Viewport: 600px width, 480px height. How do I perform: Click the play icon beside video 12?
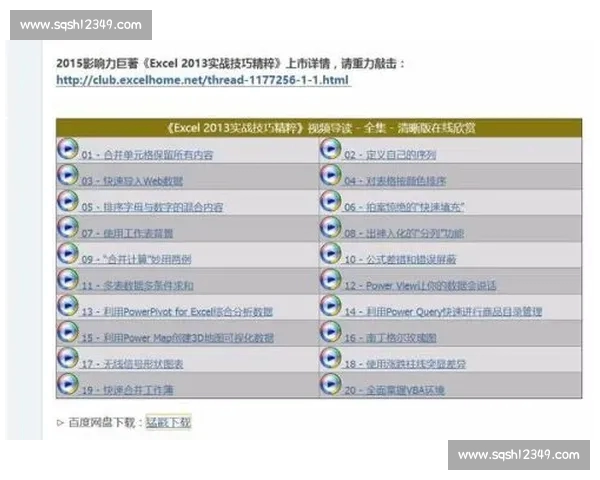click(330, 279)
